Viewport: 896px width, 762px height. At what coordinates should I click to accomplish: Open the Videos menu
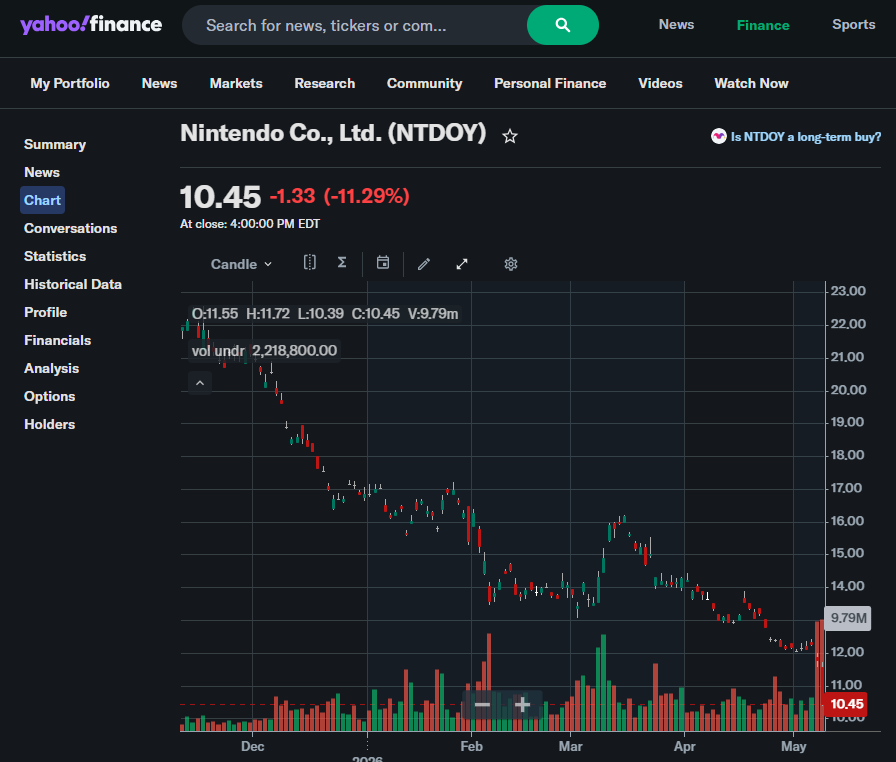pyautogui.click(x=660, y=83)
